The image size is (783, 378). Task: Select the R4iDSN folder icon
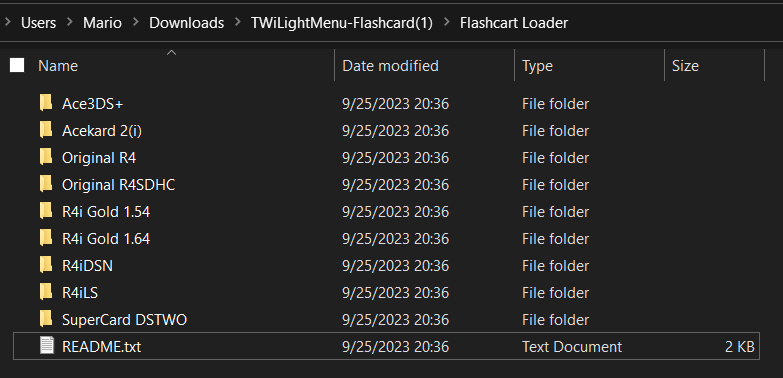46,265
